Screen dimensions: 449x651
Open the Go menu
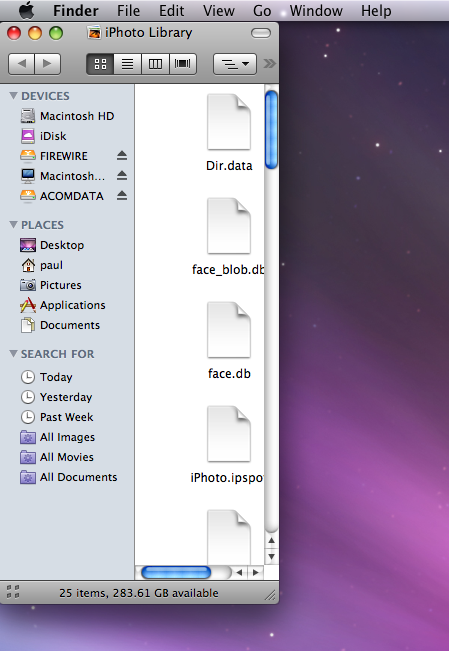(x=262, y=10)
